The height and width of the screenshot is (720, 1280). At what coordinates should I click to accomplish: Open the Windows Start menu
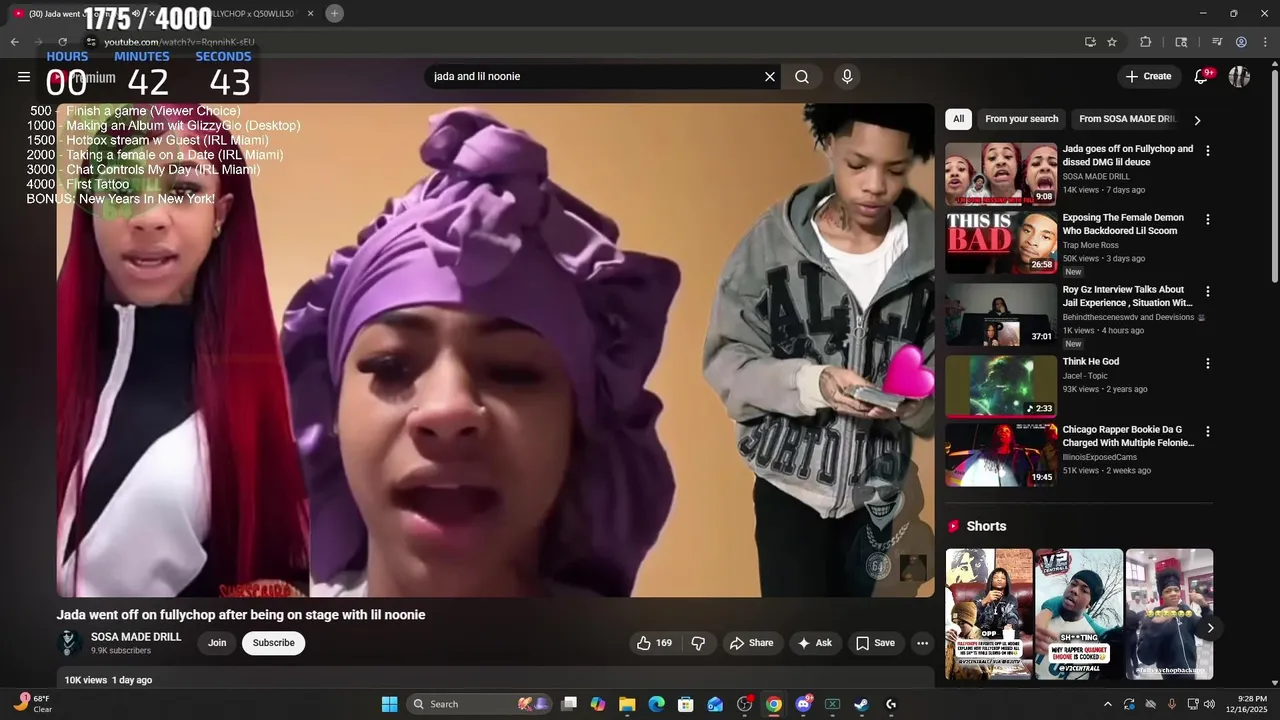(x=389, y=704)
